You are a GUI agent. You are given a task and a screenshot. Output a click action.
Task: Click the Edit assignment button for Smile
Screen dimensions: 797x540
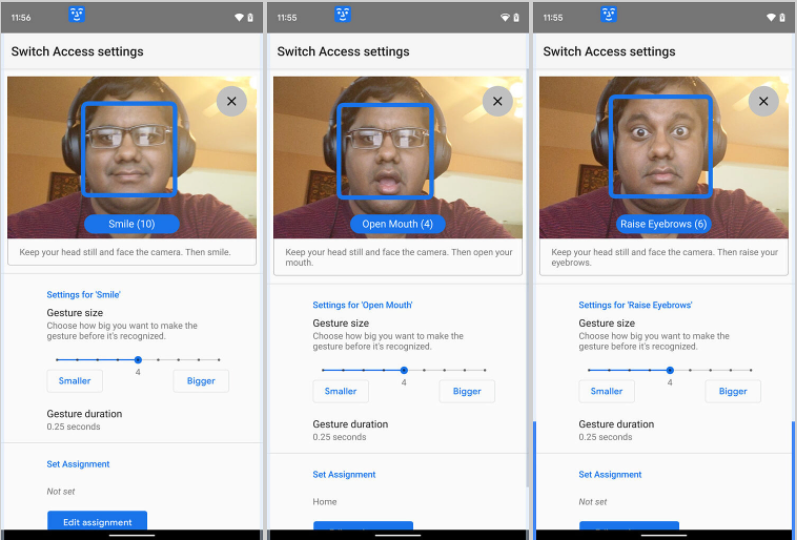pyautogui.click(x=97, y=521)
